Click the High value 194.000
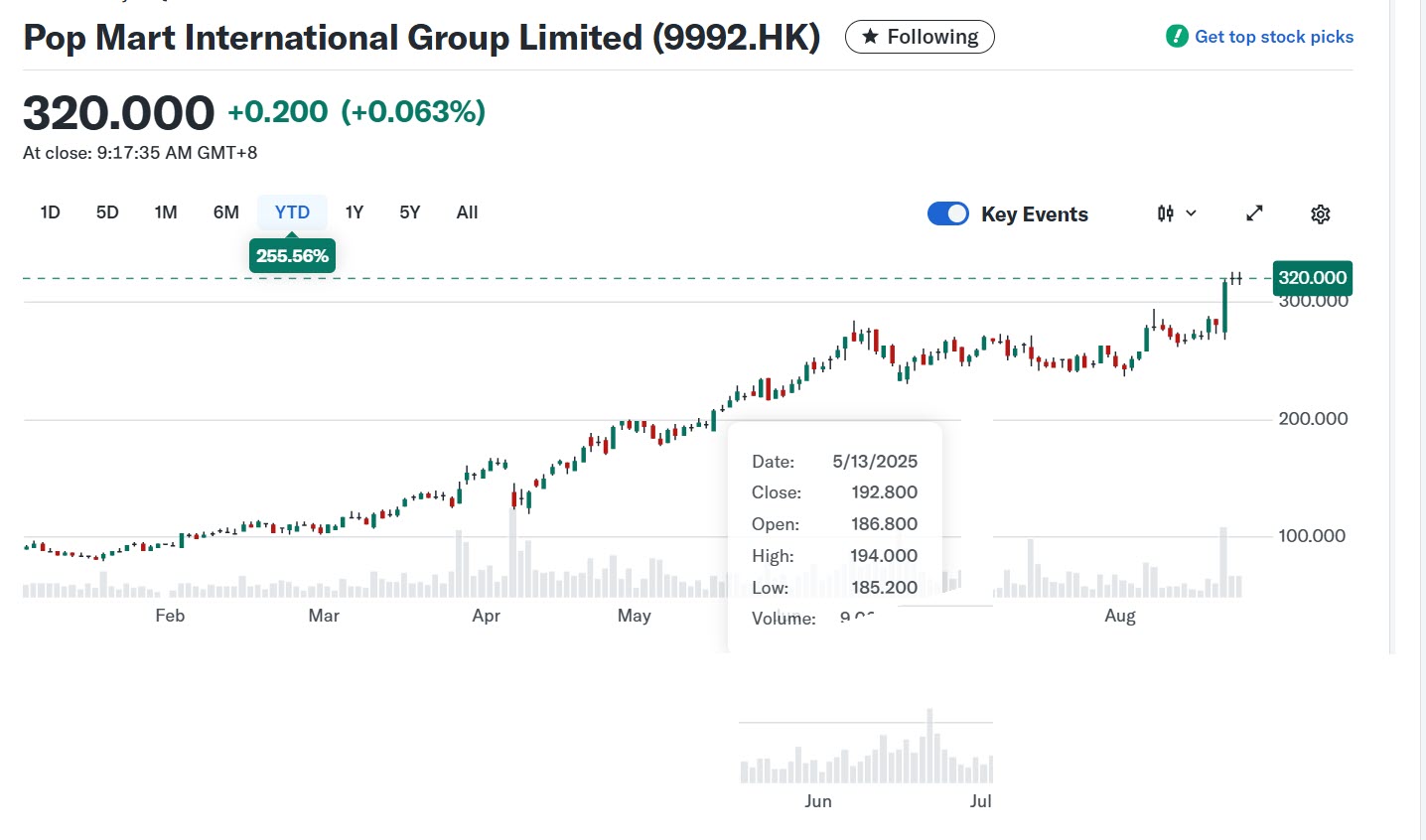This screenshot has width=1426, height=840. tap(884, 556)
